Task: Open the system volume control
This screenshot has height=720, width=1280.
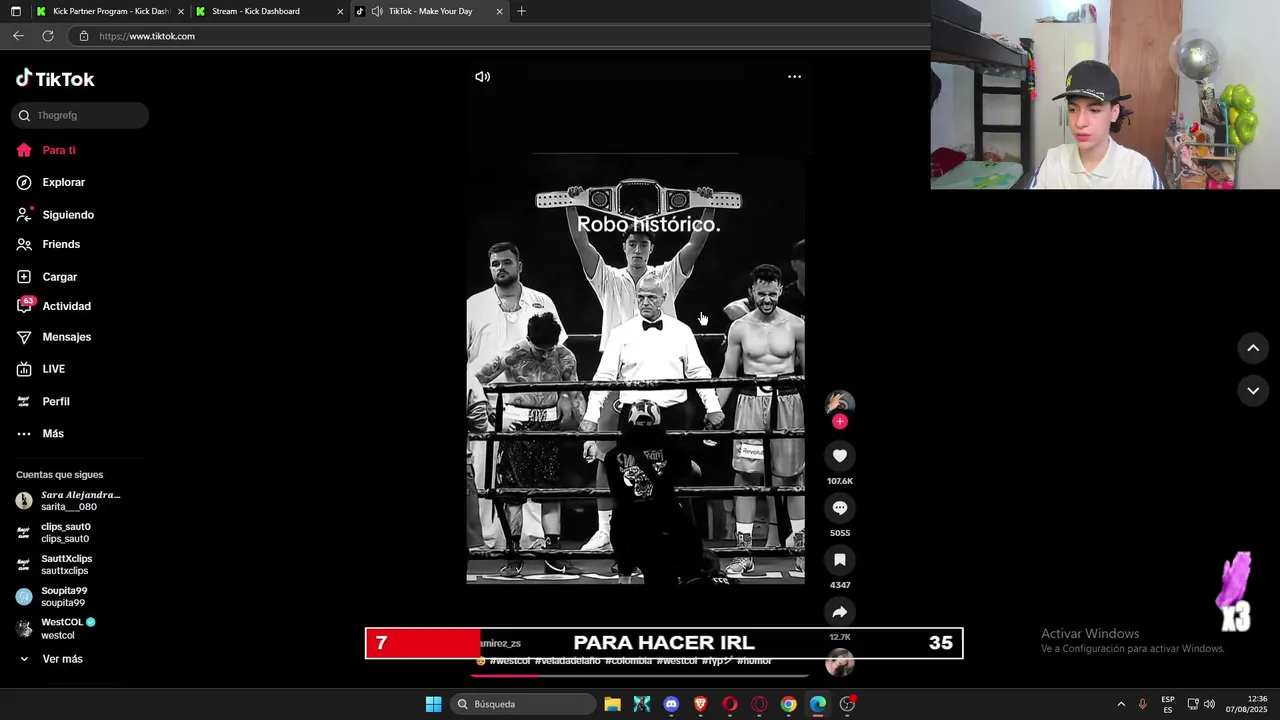Action: [1209, 704]
